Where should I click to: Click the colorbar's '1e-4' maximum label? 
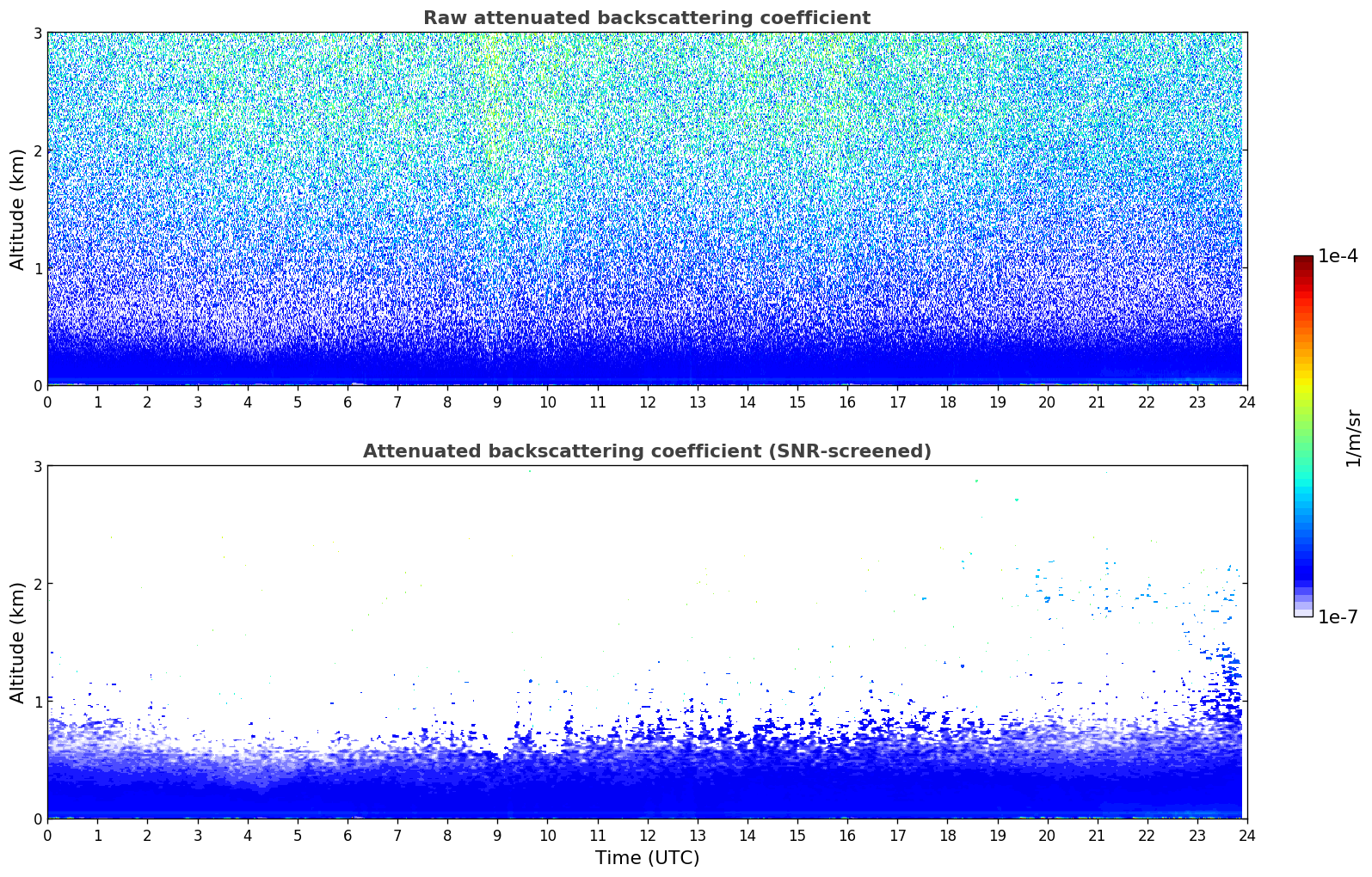[x=1338, y=256]
